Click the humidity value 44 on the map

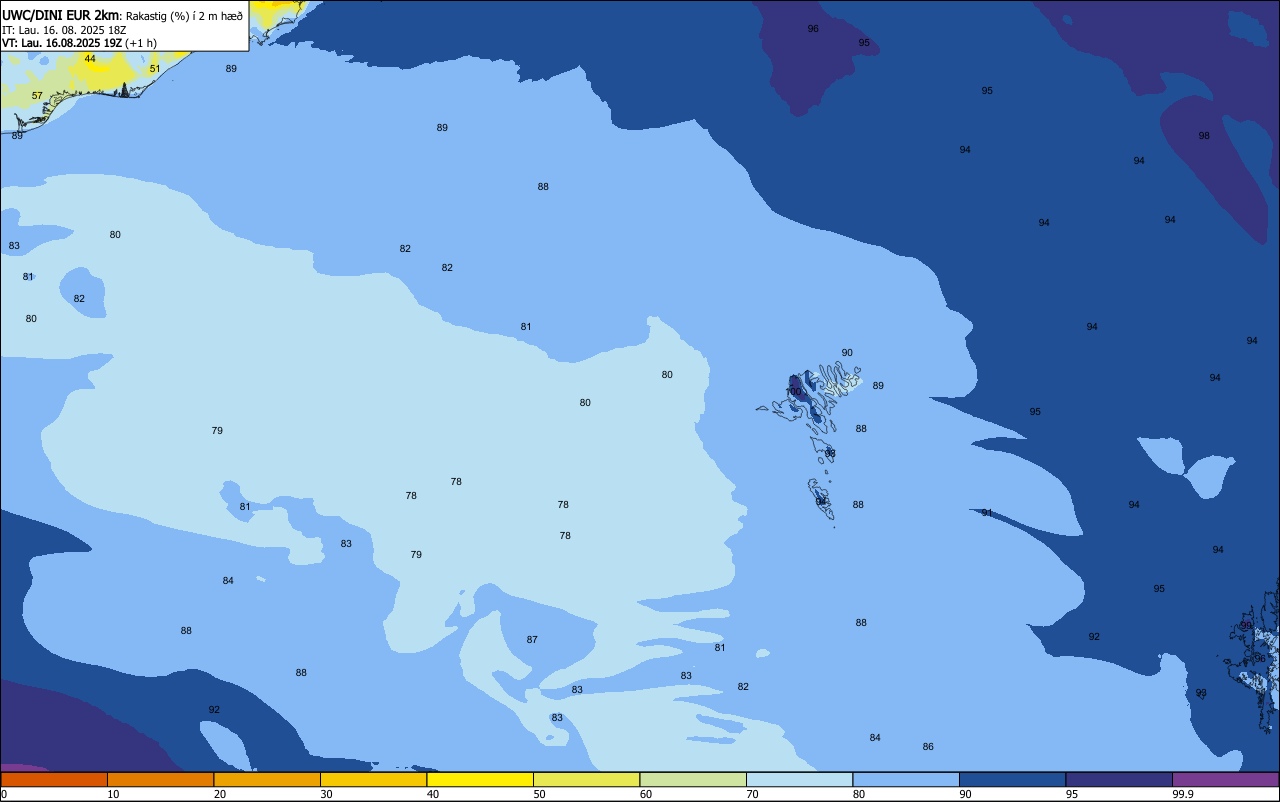point(90,58)
